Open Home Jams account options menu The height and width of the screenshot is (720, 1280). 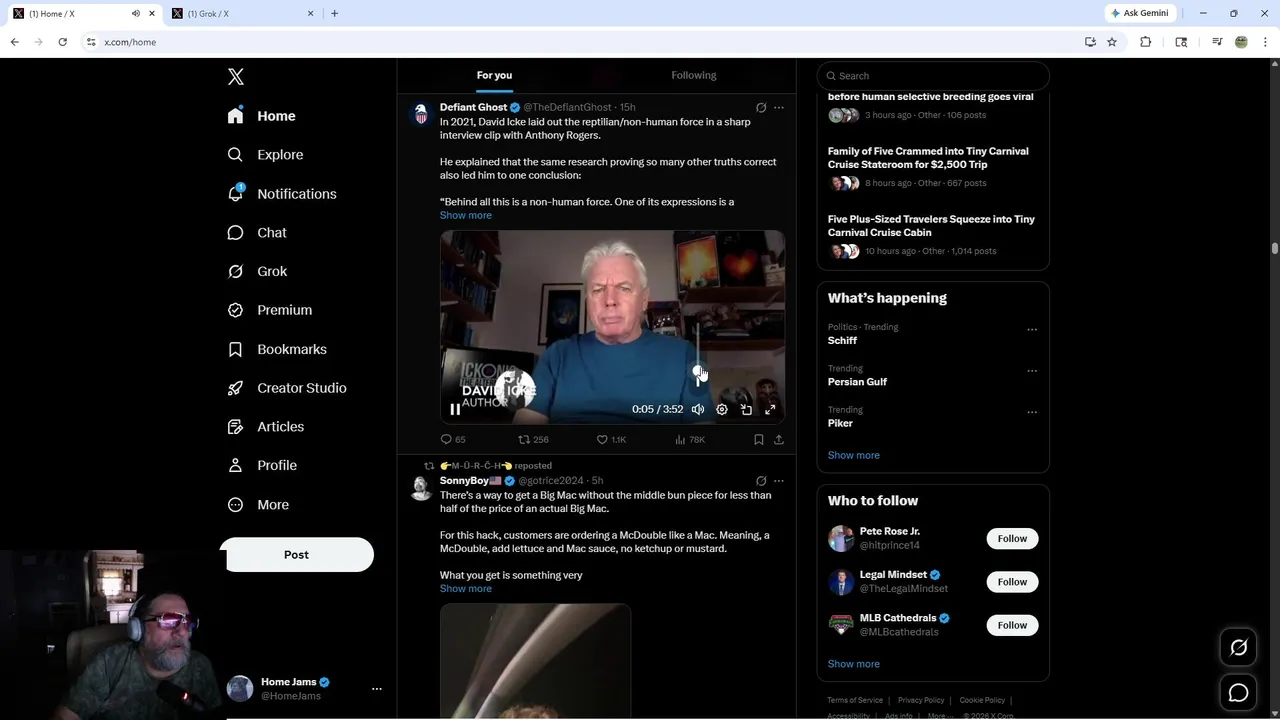[377, 689]
